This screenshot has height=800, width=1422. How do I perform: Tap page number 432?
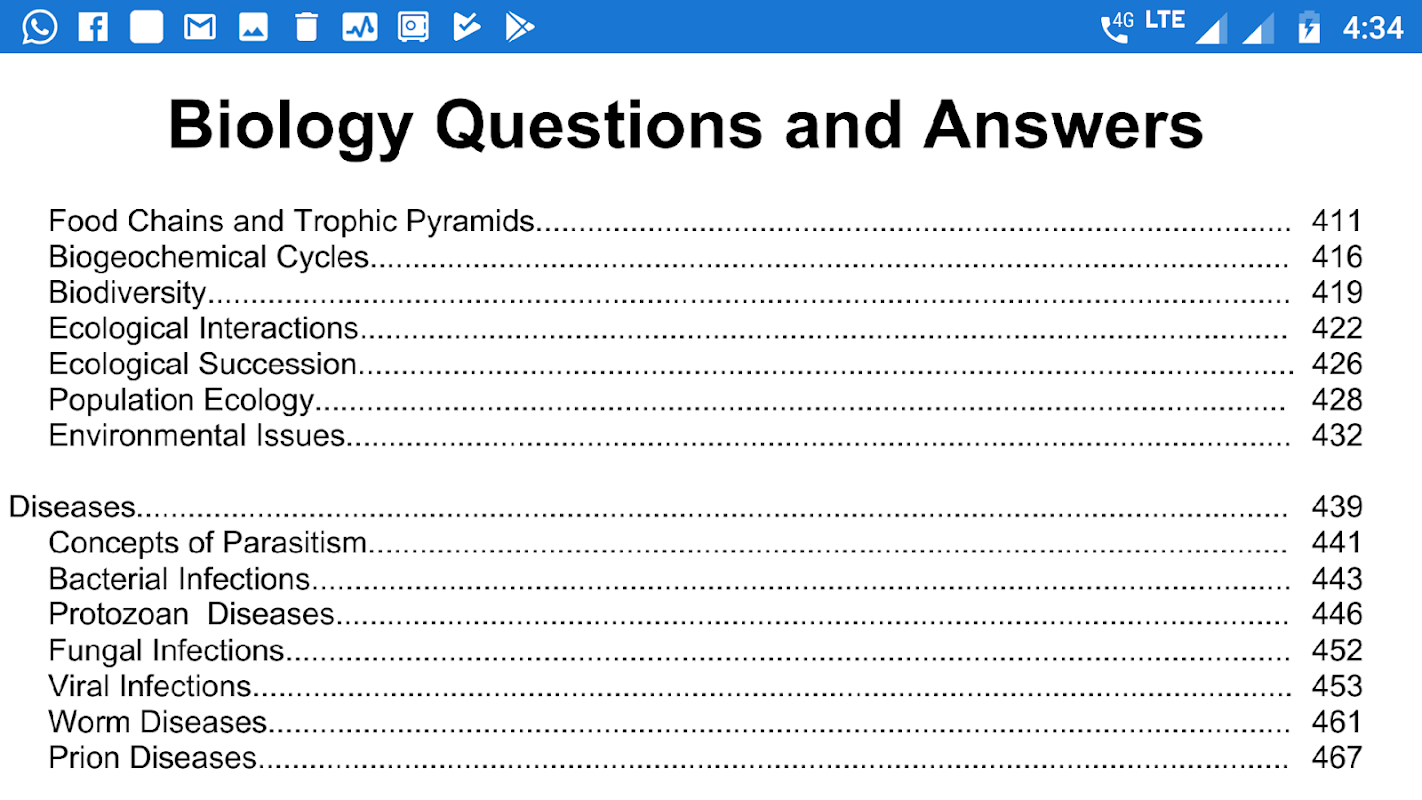click(x=1337, y=436)
